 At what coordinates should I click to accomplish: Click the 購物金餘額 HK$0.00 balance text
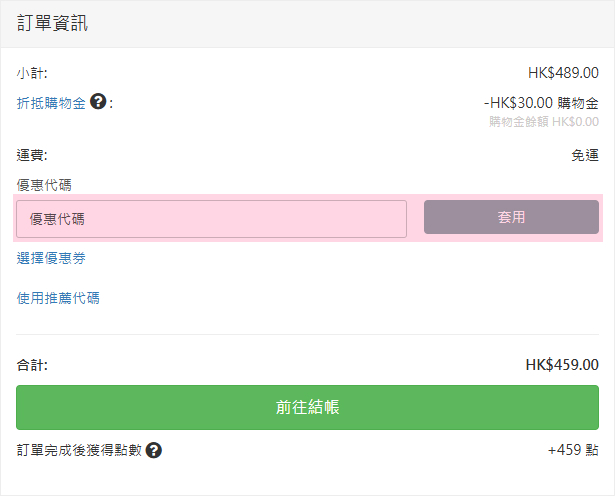click(544, 122)
